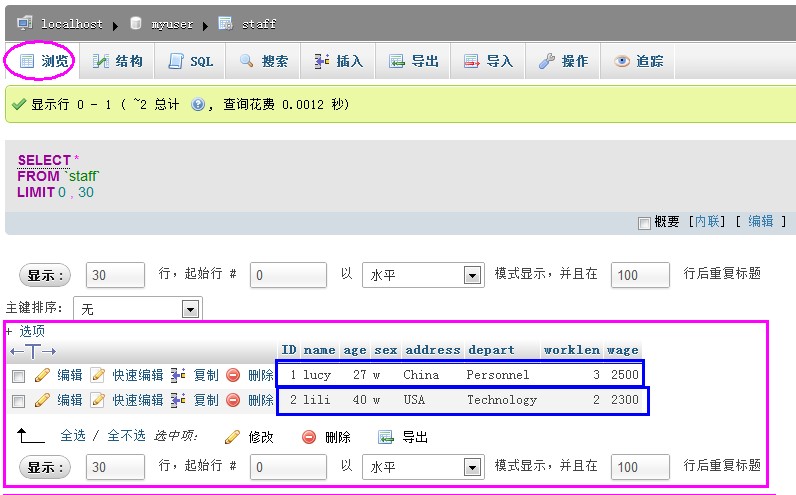
Task: Sort by the name column header
Action: (x=319, y=350)
